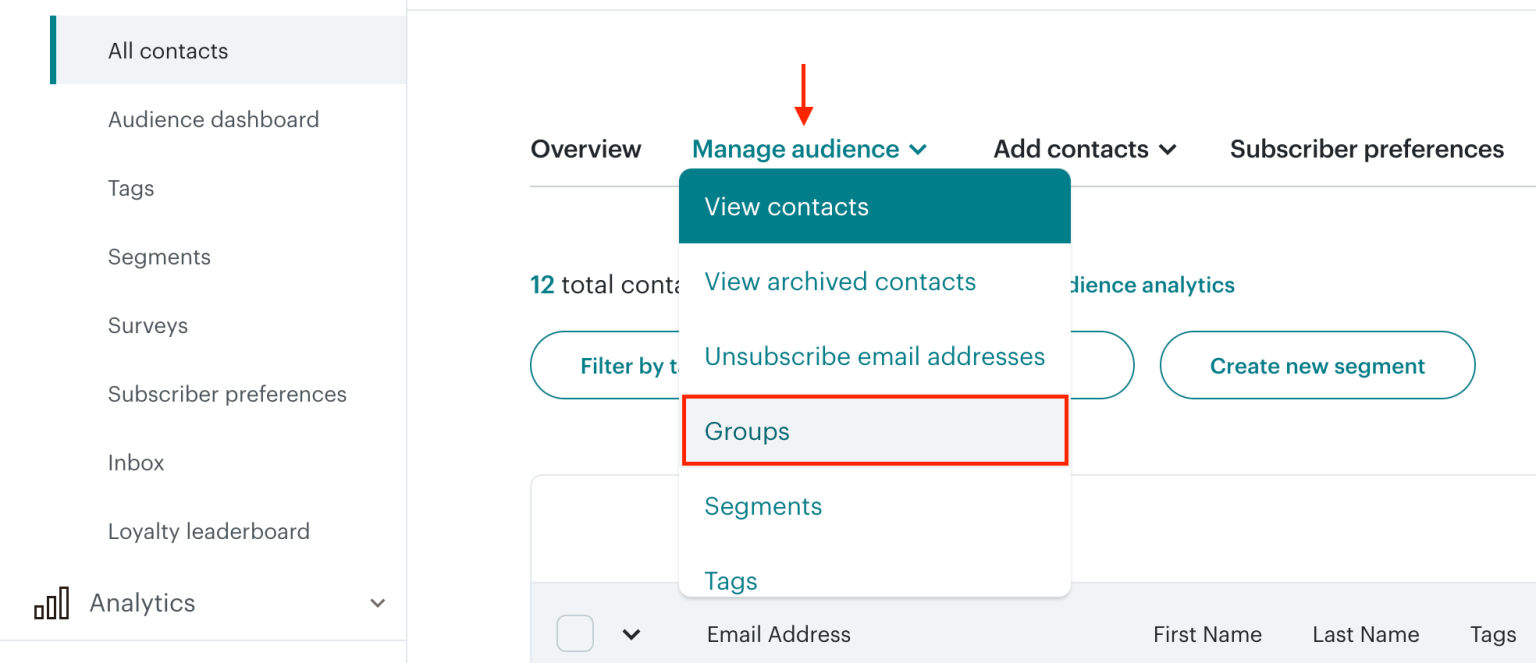Select the Groups menu entry
The height and width of the screenshot is (663, 1536).
point(746,431)
